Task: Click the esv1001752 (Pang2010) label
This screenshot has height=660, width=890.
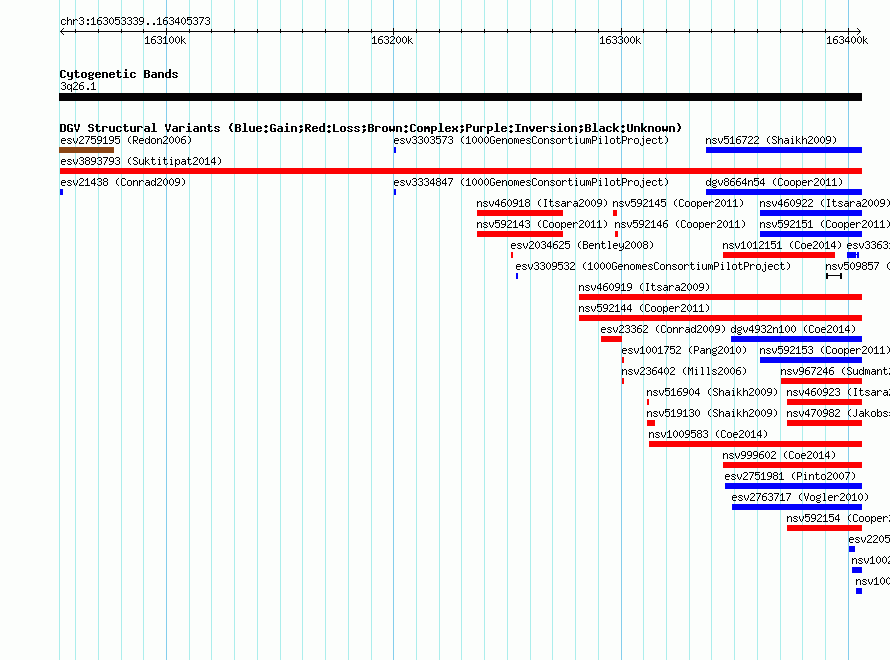Action: [x=684, y=350]
